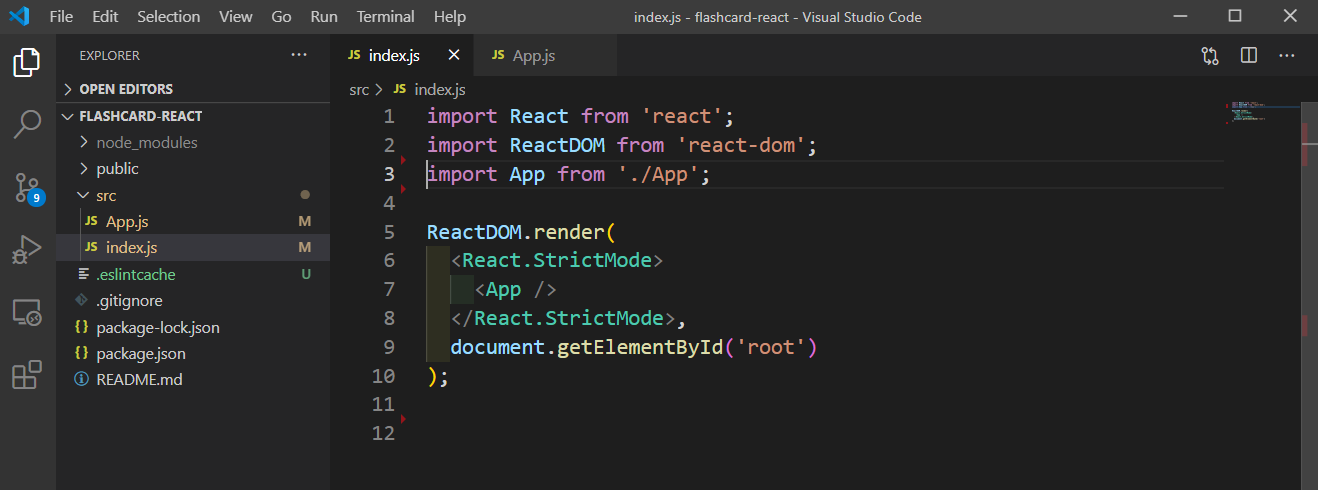
Task: Open the Edit menu
Action: click(x=104, y=17)
